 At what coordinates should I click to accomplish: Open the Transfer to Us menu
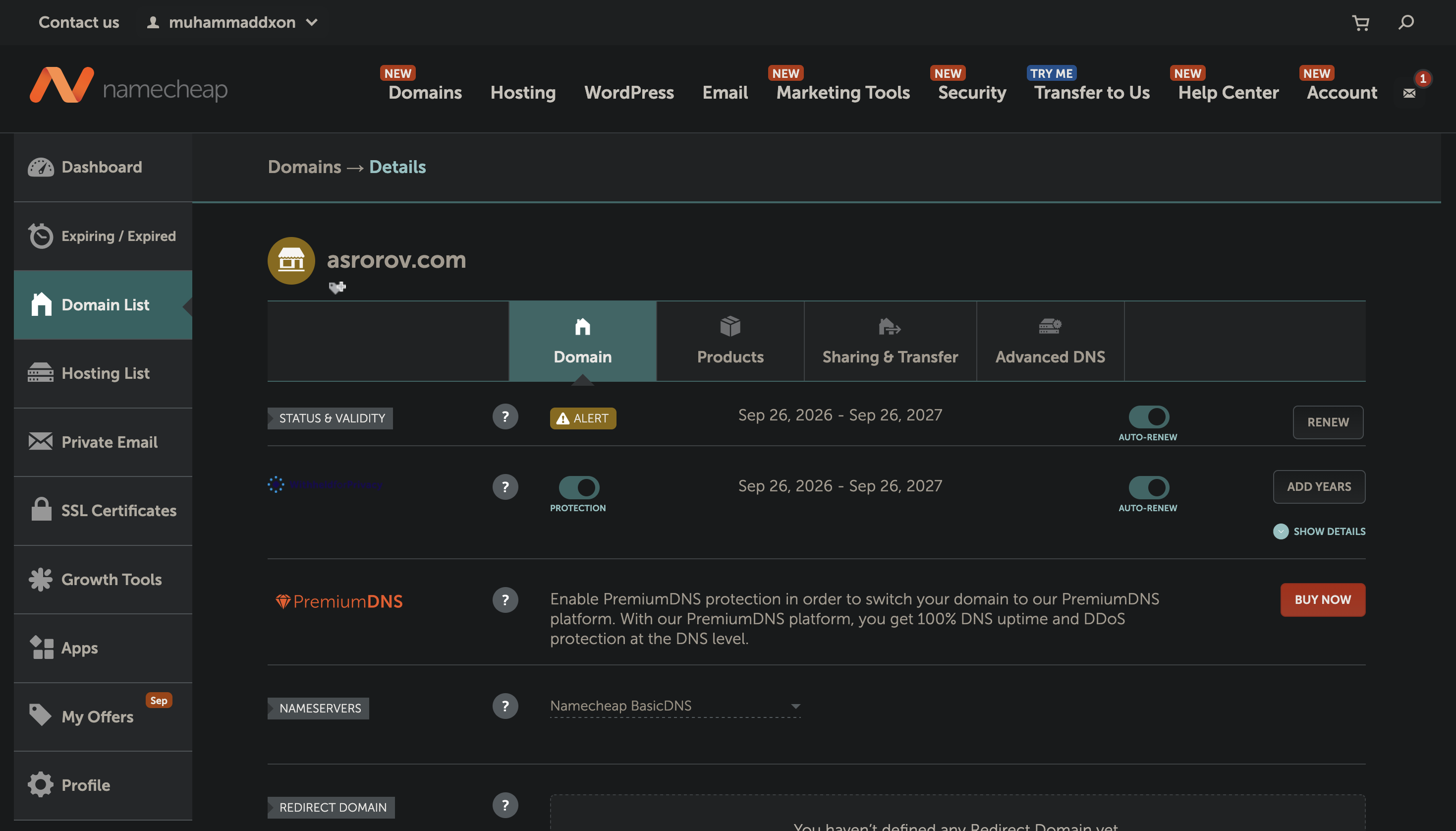pos(1092,92)
